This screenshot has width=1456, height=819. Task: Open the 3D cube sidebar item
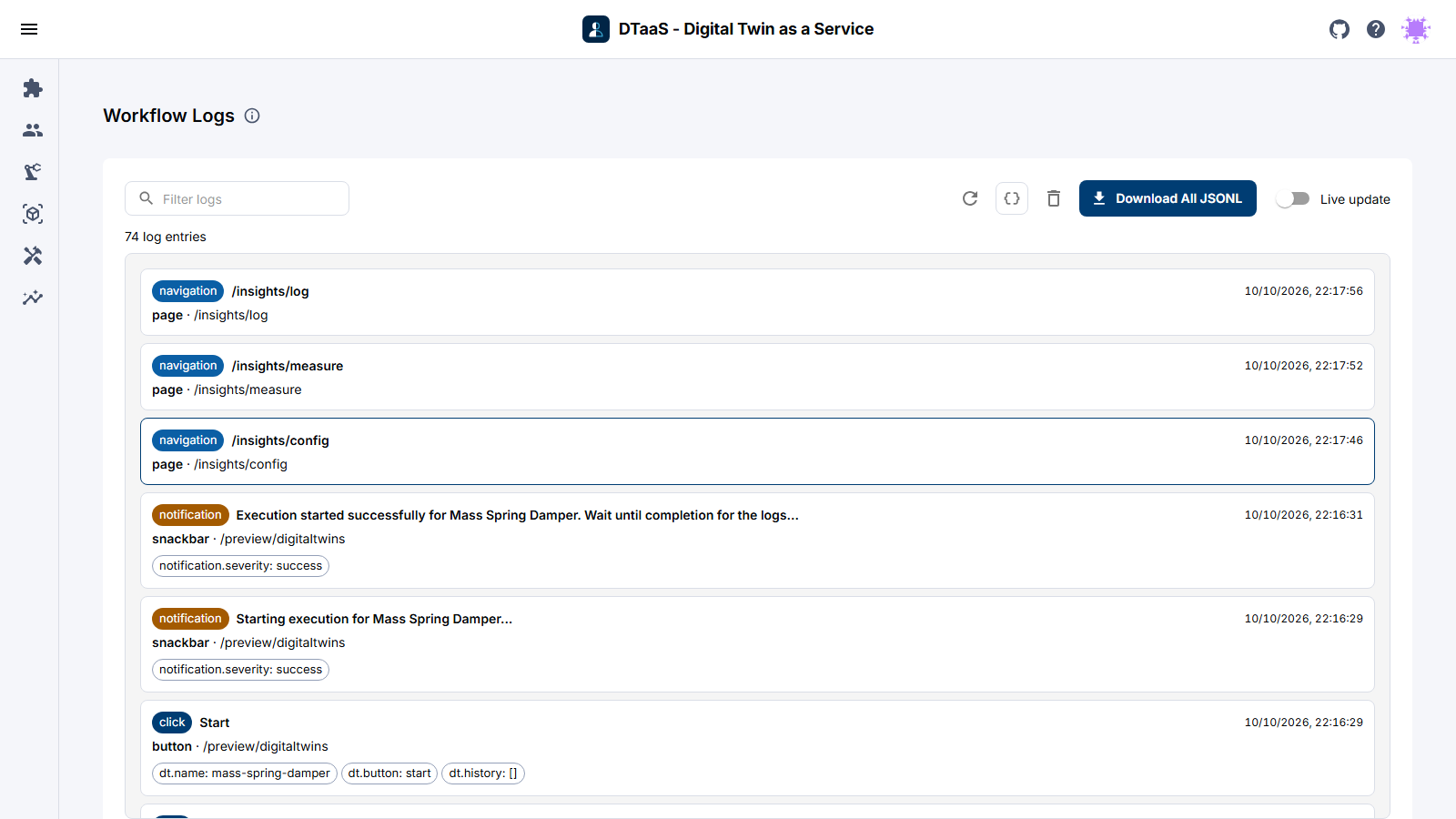coord(33,214)
